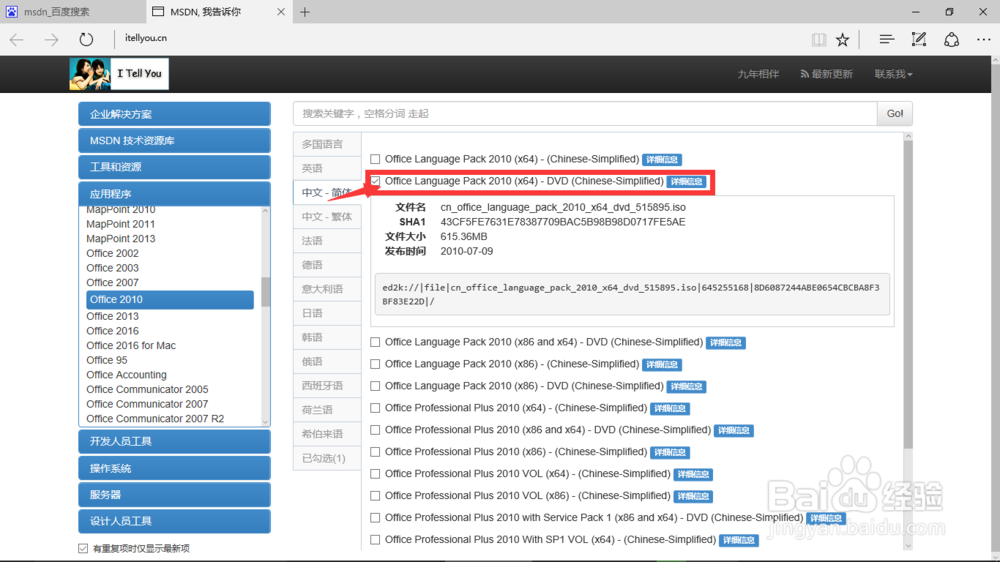This screenshot has width=1000, height=562.
Task: Check Office Language Pack 2010 (x86) DVD
Action: (x=375, y=386)
